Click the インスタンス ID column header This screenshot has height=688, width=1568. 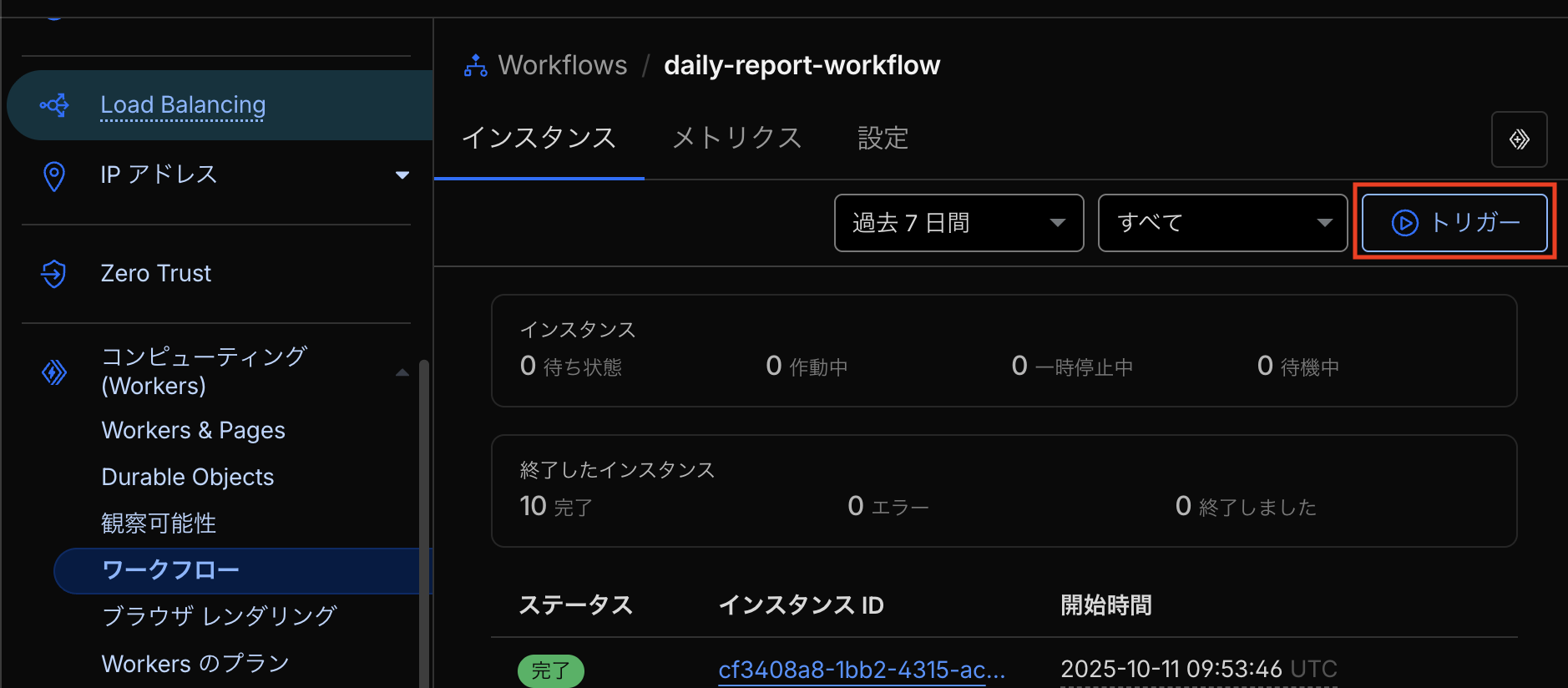tap(801, 605)
